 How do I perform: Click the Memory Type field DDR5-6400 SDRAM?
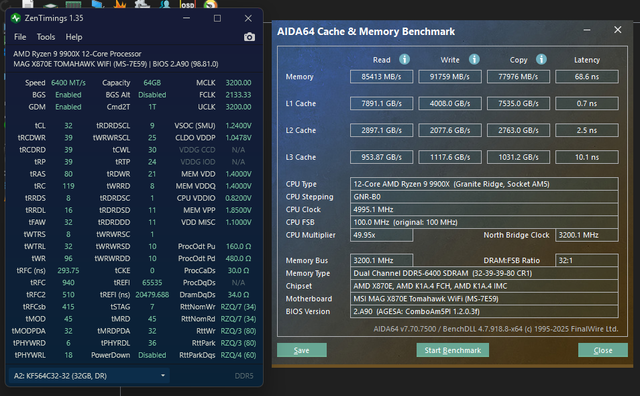[484, 273]
